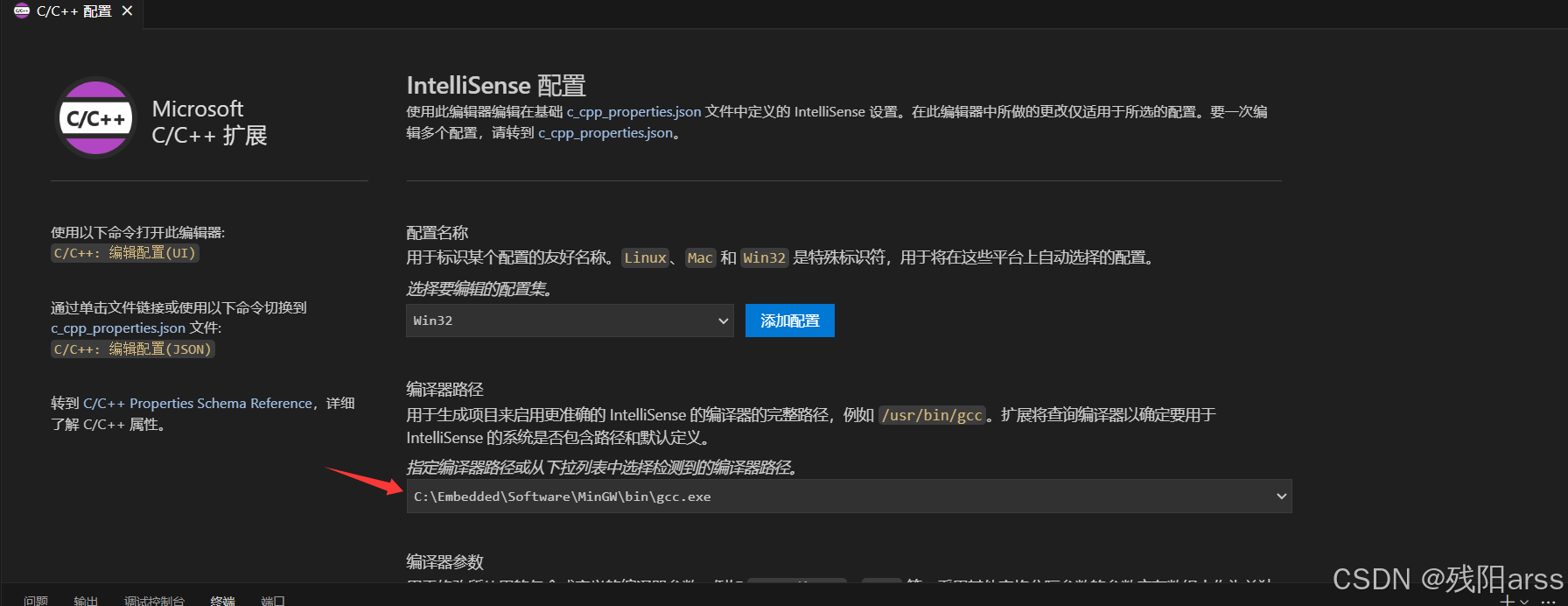
Task: Expand the compiler path dropdown arrow
Action: click(1281, 497)
